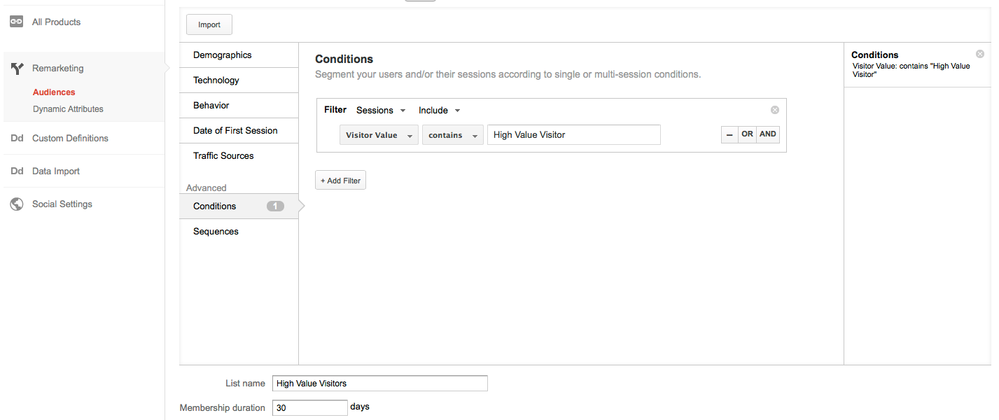Select the Demographics tab

(222, 55)
